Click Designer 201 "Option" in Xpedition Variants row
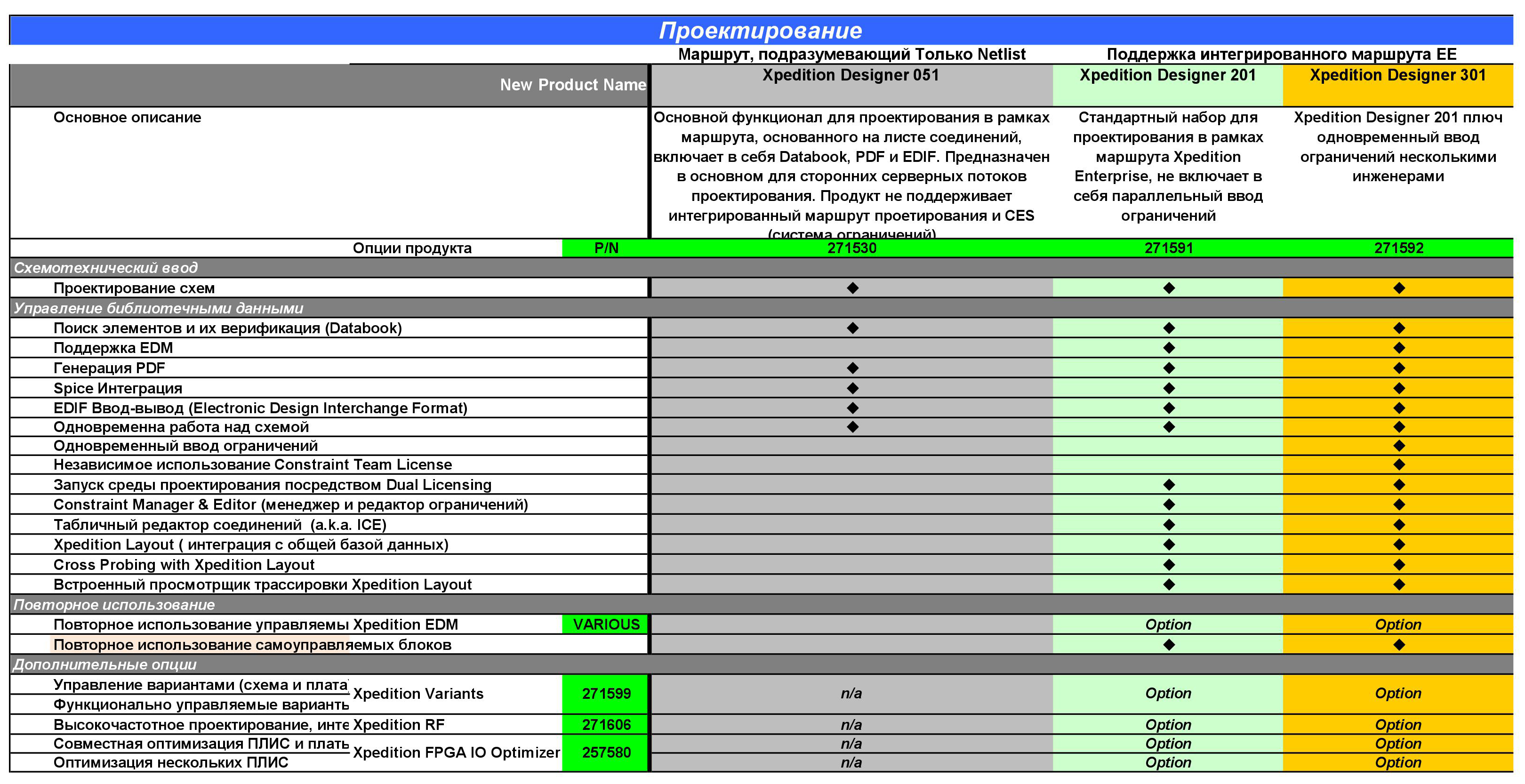This screenshot has width=1525, height=784. (1168, 694)
